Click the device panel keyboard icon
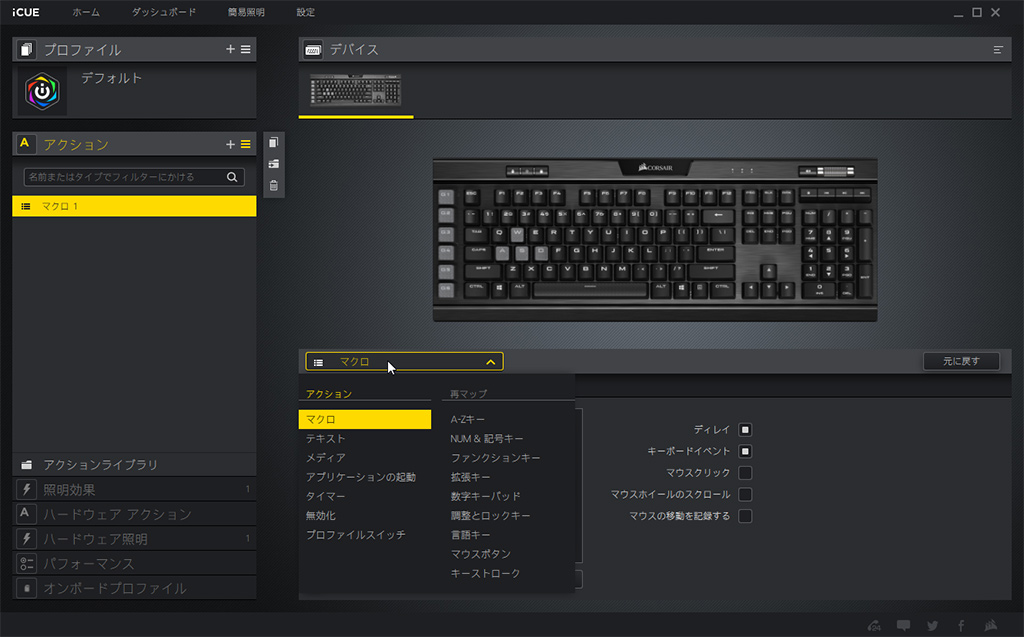Screen dimensions: 1024x637 313,50
